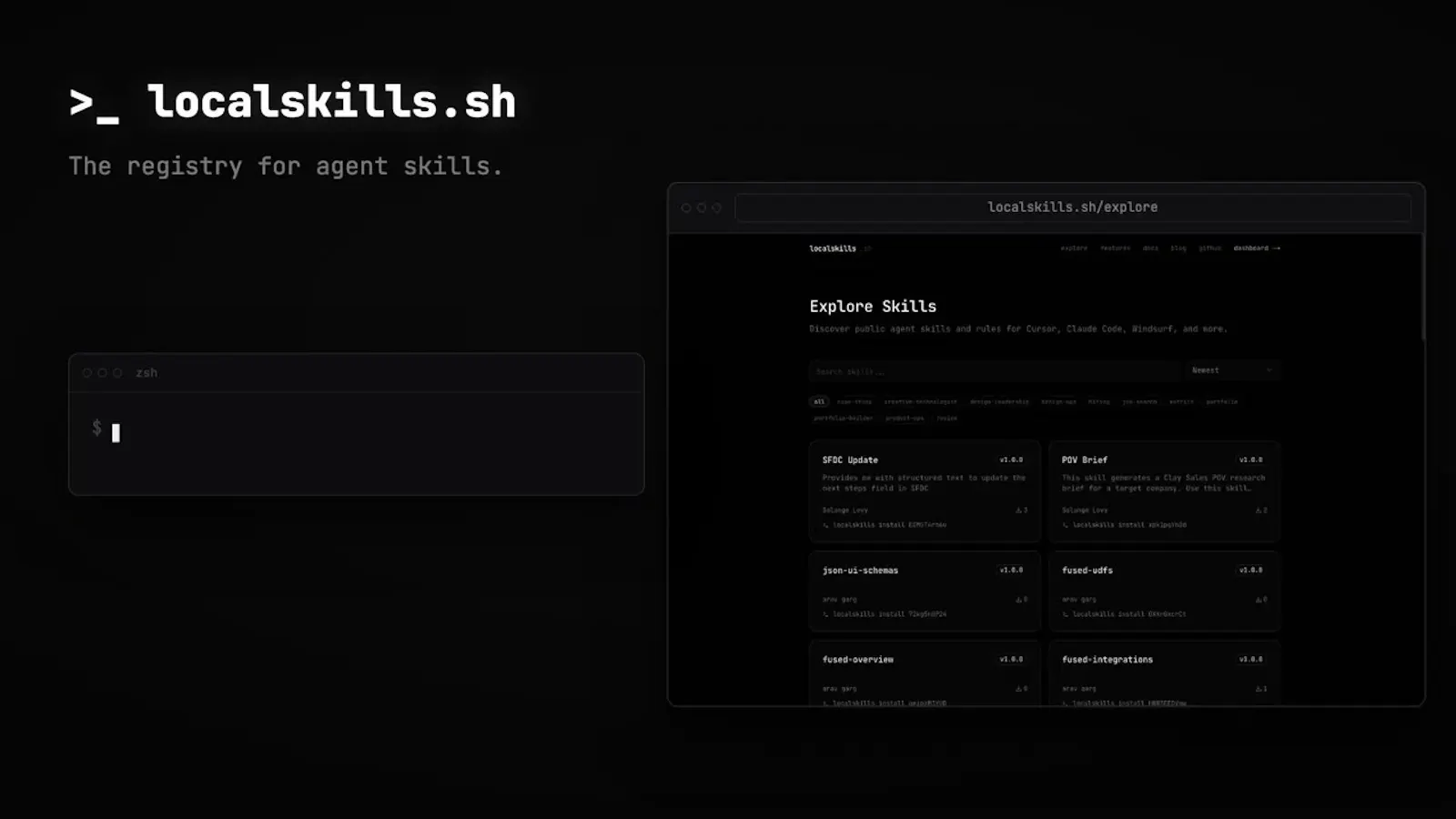Copy the install command on SFDC Update card

coord(885,525)
